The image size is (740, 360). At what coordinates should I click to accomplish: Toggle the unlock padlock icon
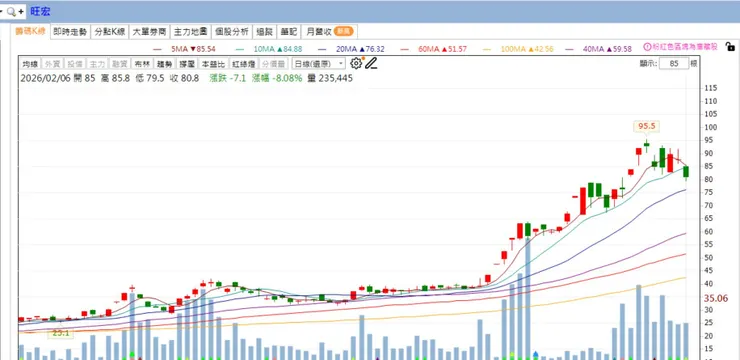point(730,47)
